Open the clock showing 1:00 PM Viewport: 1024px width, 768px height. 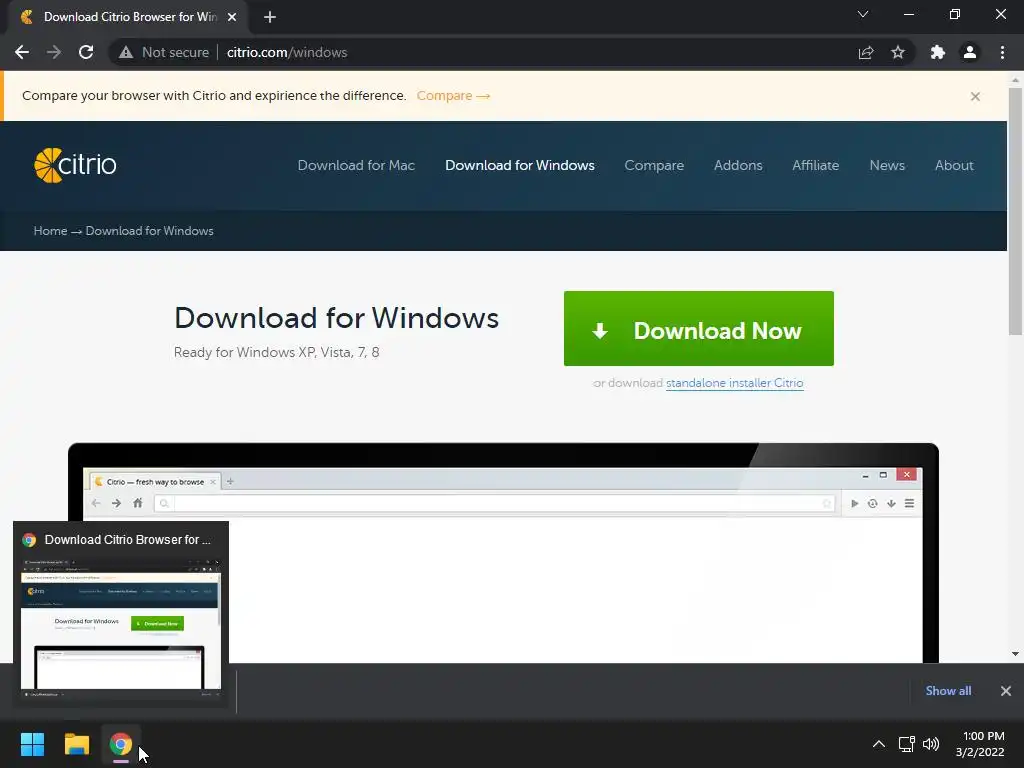point(980,744)
